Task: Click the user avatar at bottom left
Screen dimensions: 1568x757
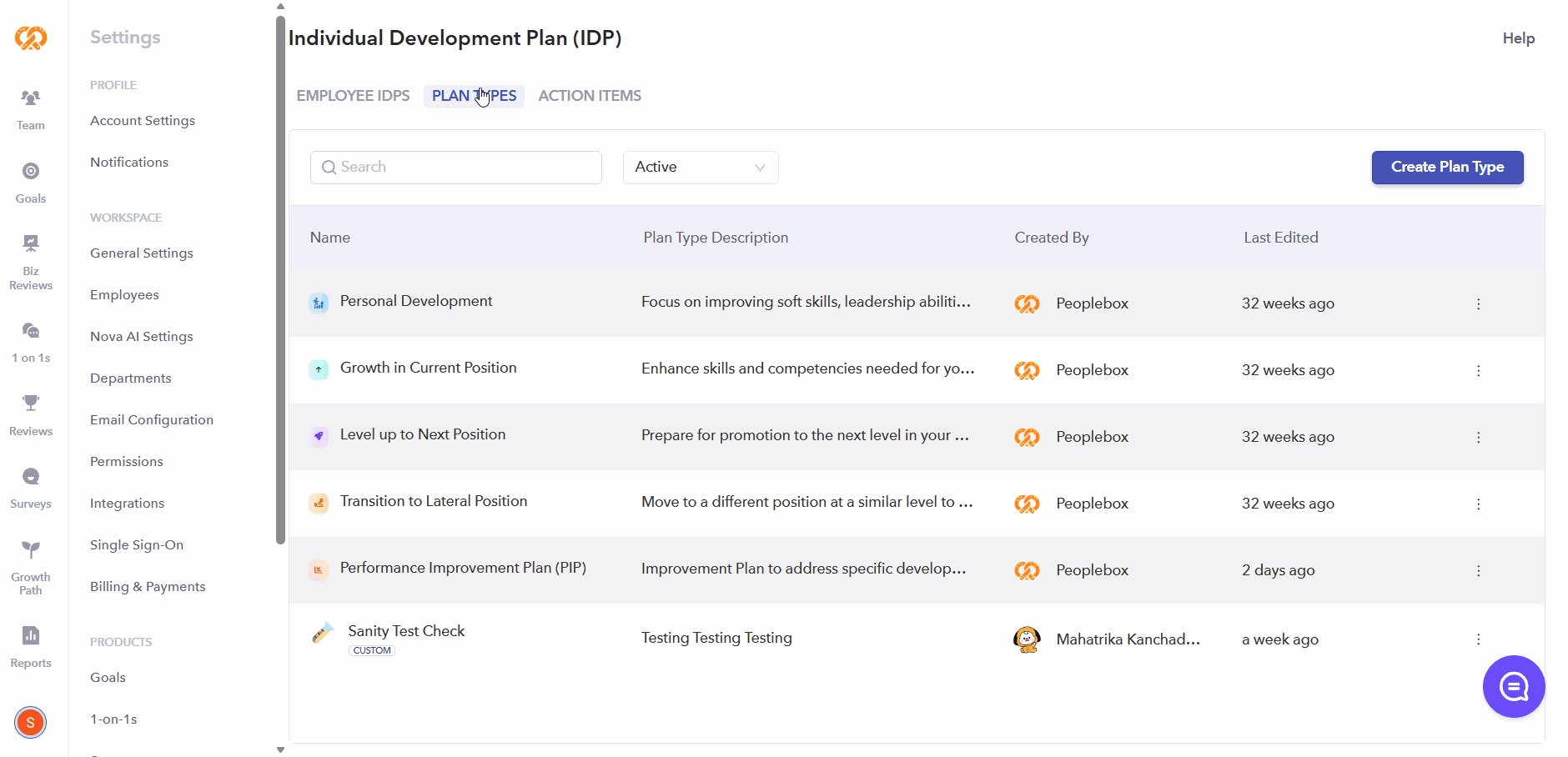Action: [31, 722]
